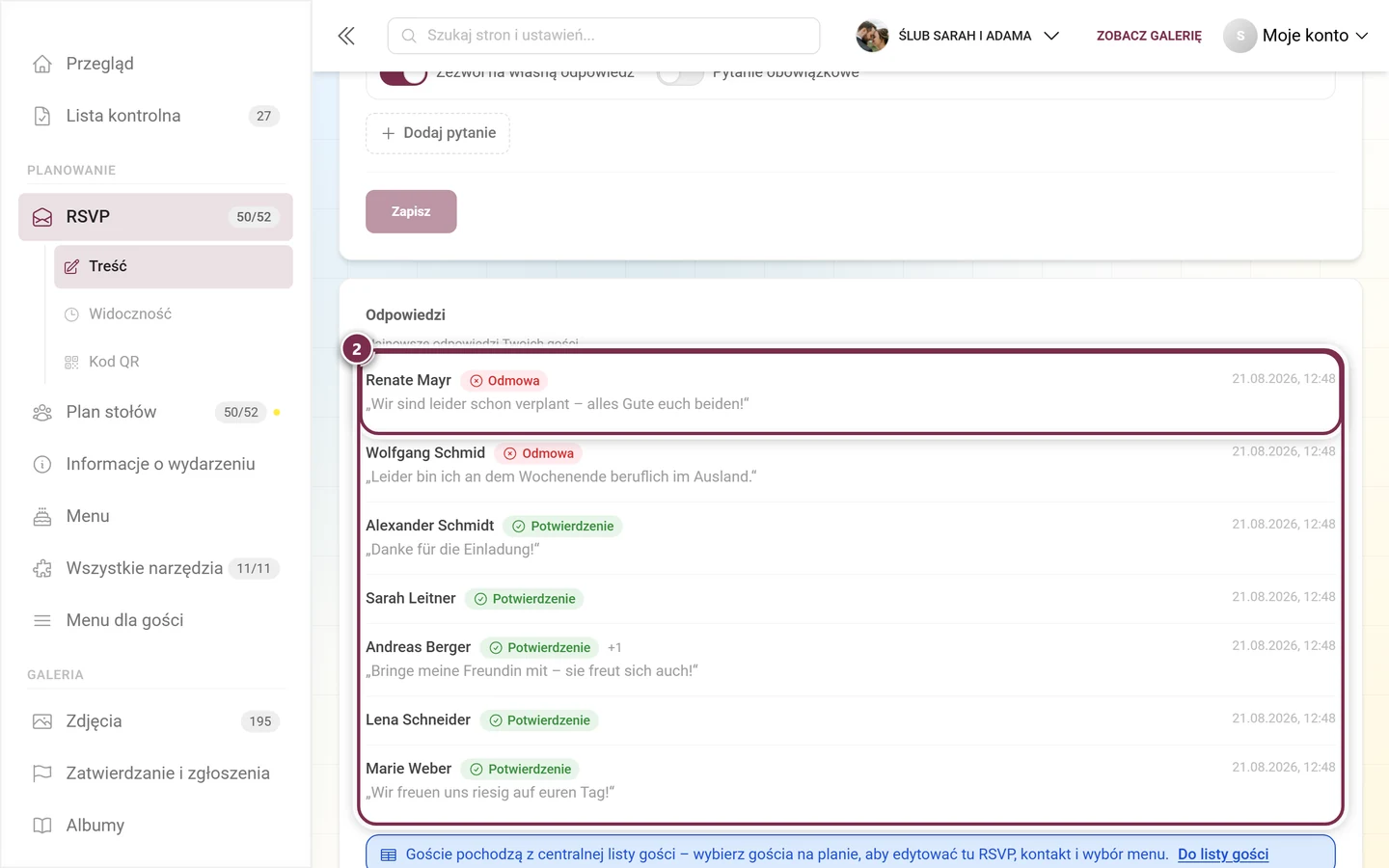1389x868 pixels.
Task: Toggle the Zezwól na własną odpowiedź switch
Action: (x=403, y=74)
